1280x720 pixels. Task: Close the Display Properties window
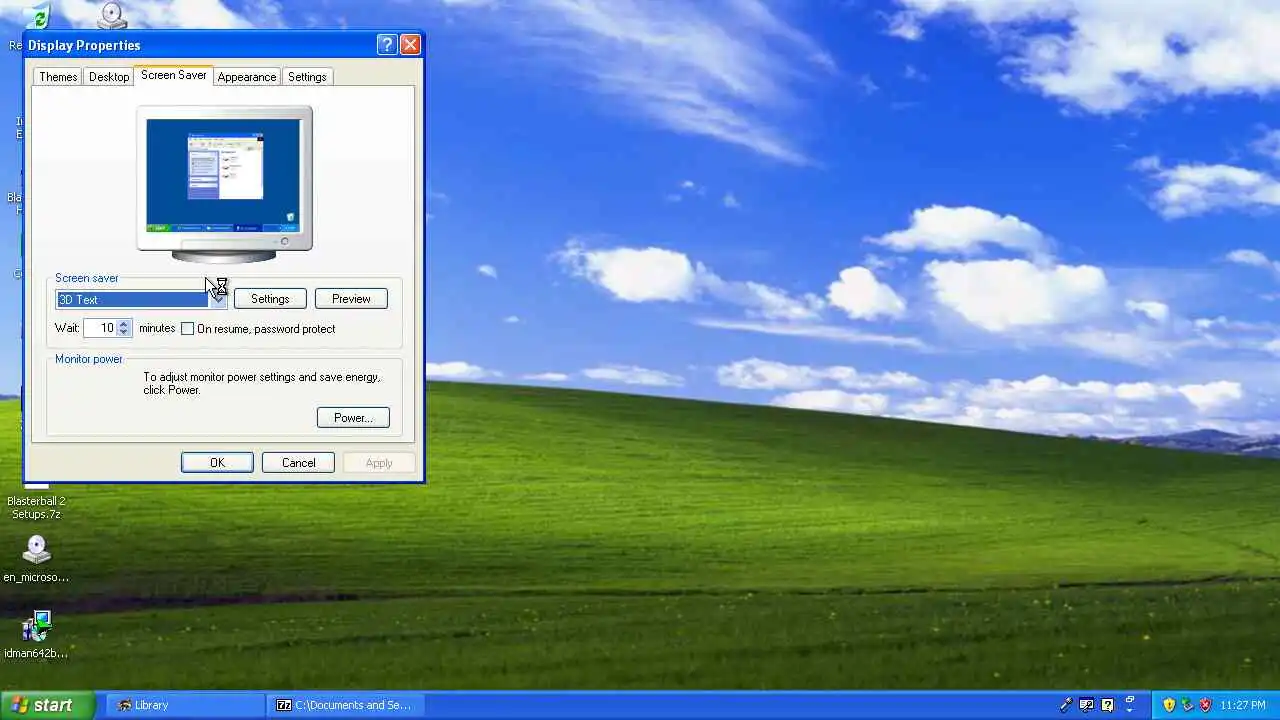[x=410, y=45]
